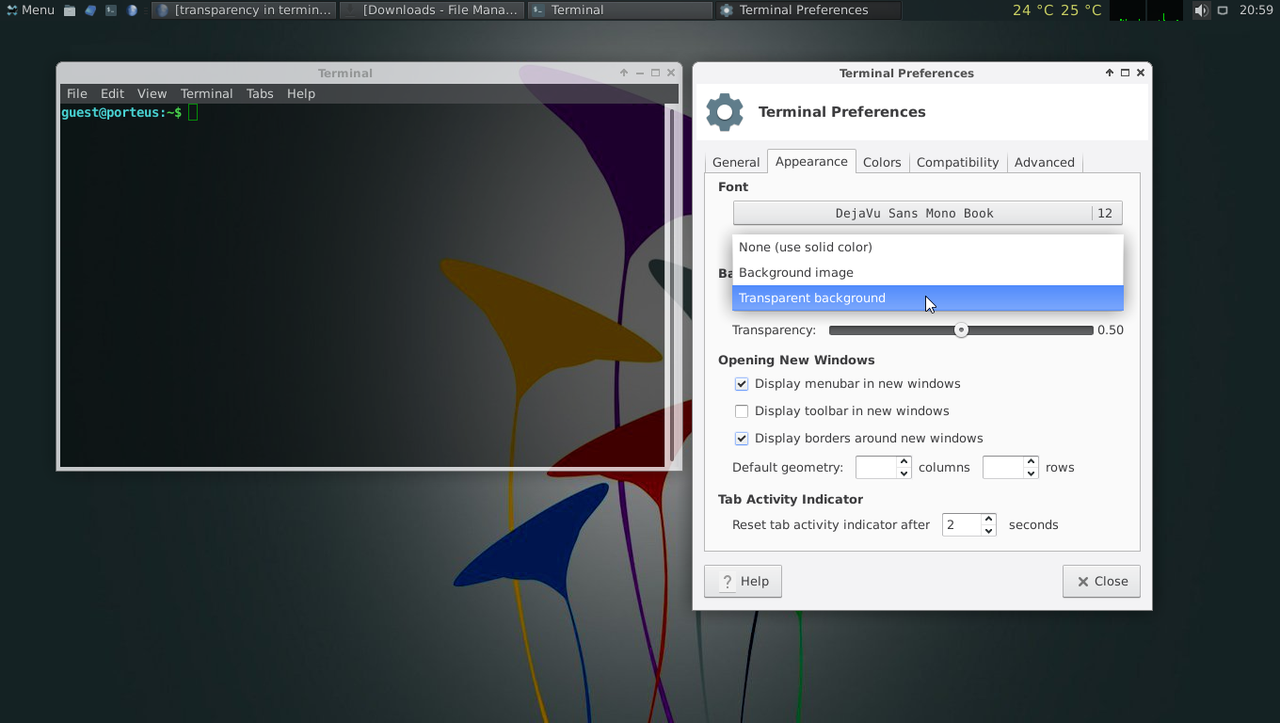Maximize the Terminal Preferences dialog
Viewport: 1280px width, 723px height.
click(x=1125, y=73)
